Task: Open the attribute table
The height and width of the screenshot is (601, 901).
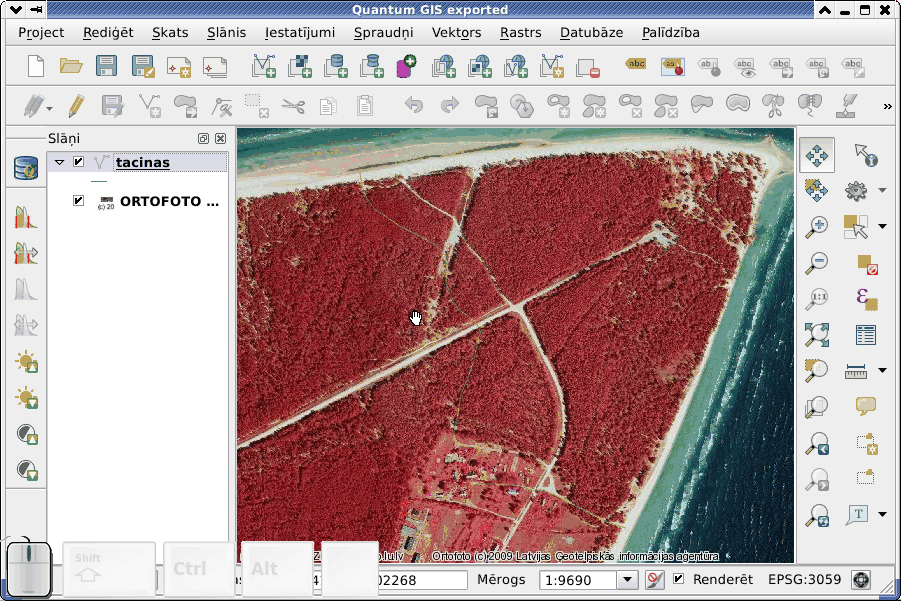Action: pos(865,335)
